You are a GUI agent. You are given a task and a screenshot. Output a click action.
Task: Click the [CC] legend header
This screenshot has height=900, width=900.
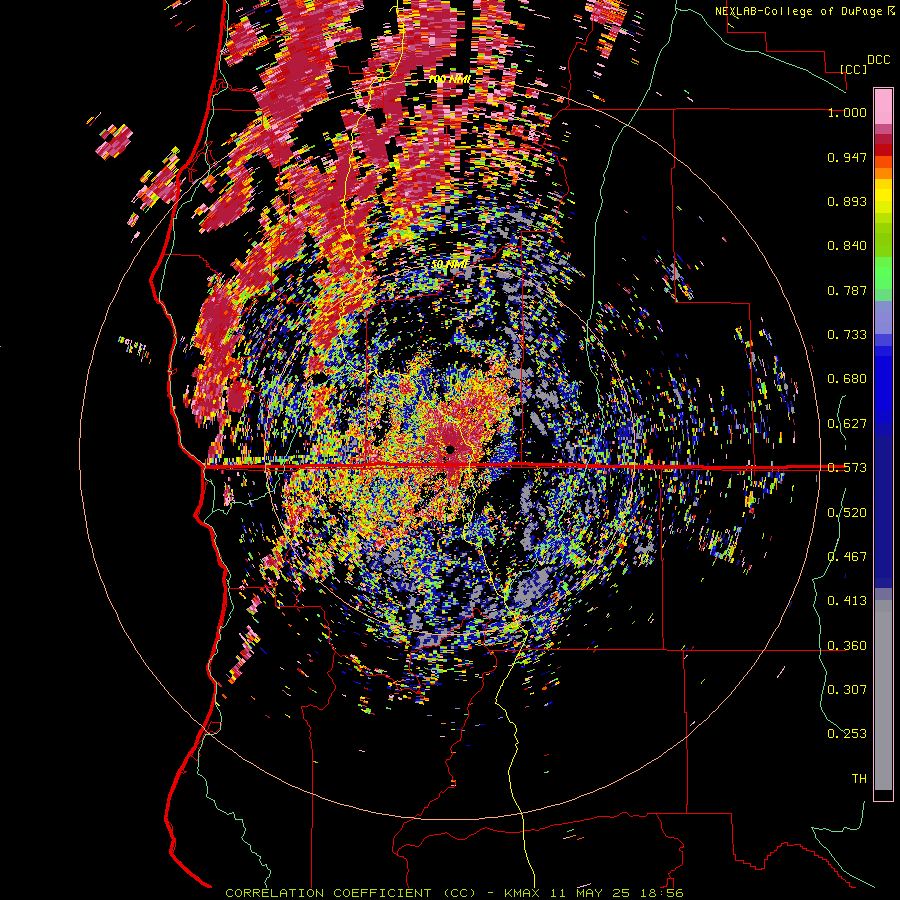point(853,69)
